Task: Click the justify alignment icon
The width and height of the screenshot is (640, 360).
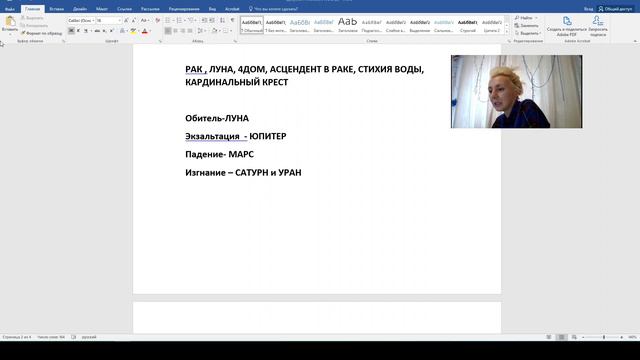Action: coord(190,31)
